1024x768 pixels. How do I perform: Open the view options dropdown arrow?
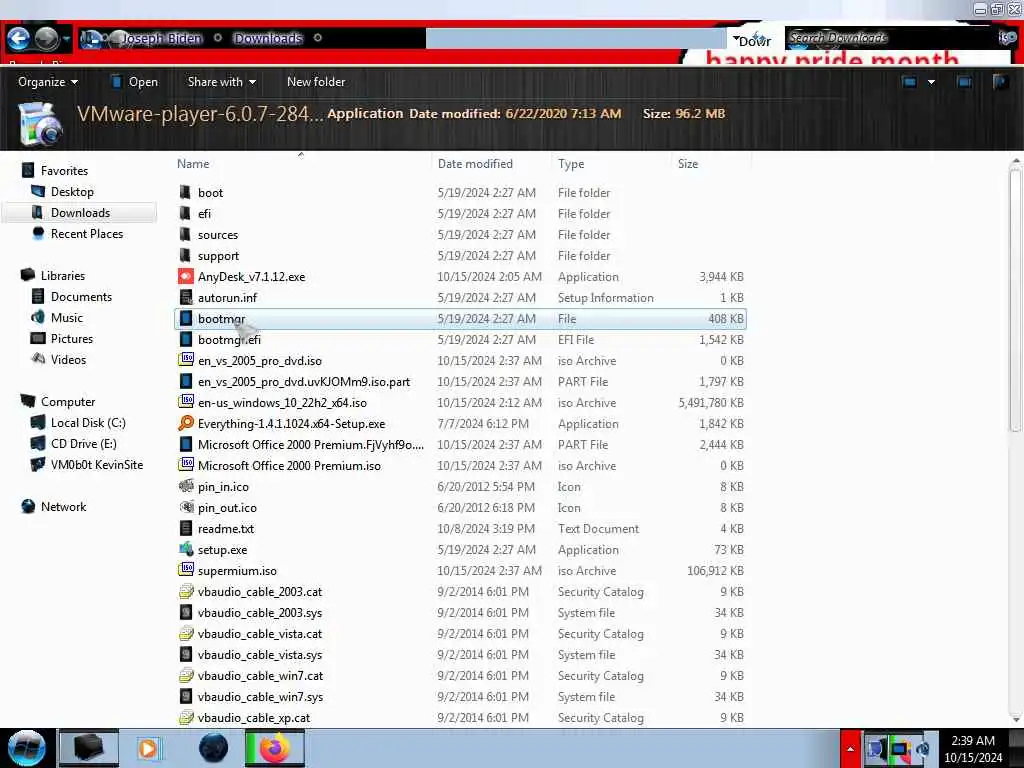click(x=931, y=82)
